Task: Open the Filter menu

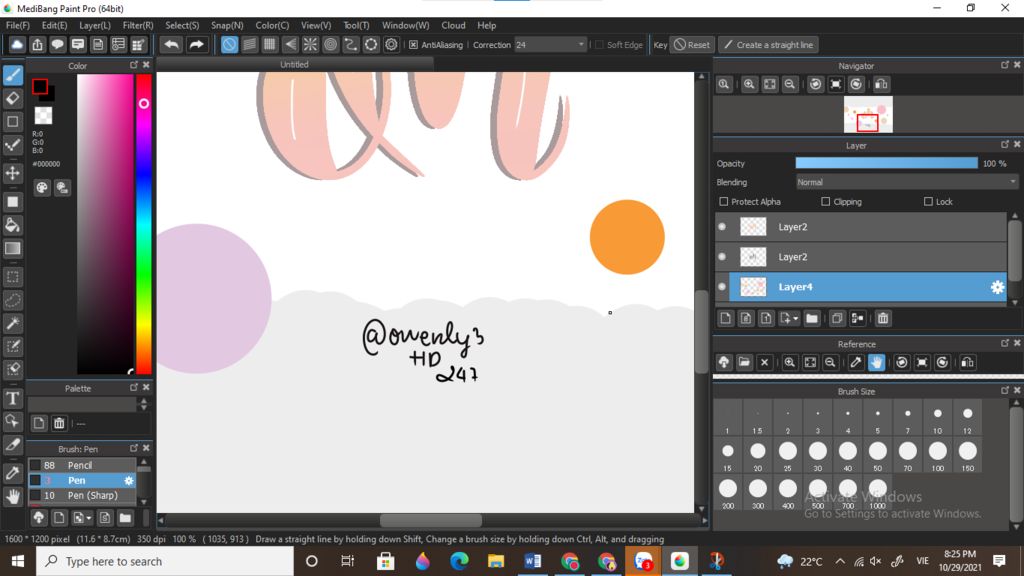Action: [138, 25]
